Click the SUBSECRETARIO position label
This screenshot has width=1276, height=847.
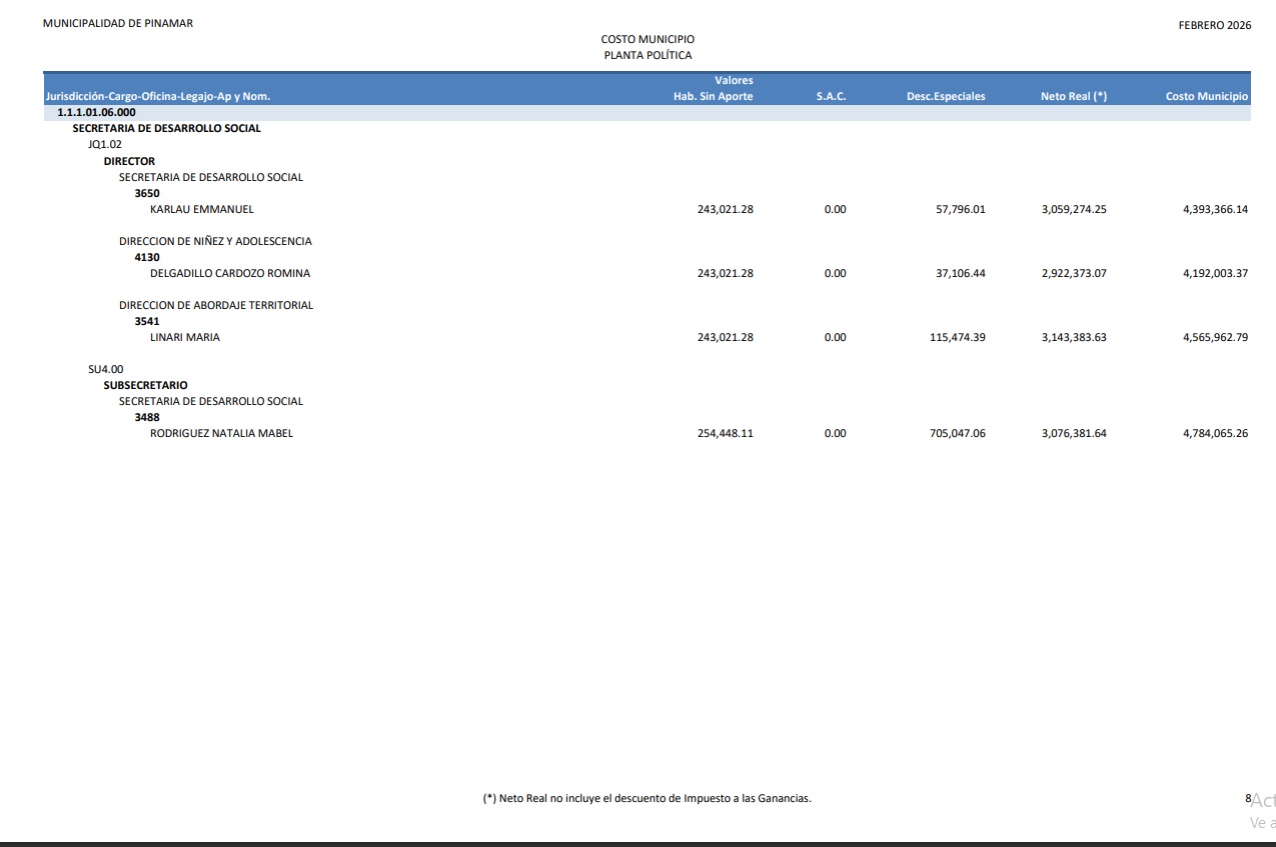[145, 385]
